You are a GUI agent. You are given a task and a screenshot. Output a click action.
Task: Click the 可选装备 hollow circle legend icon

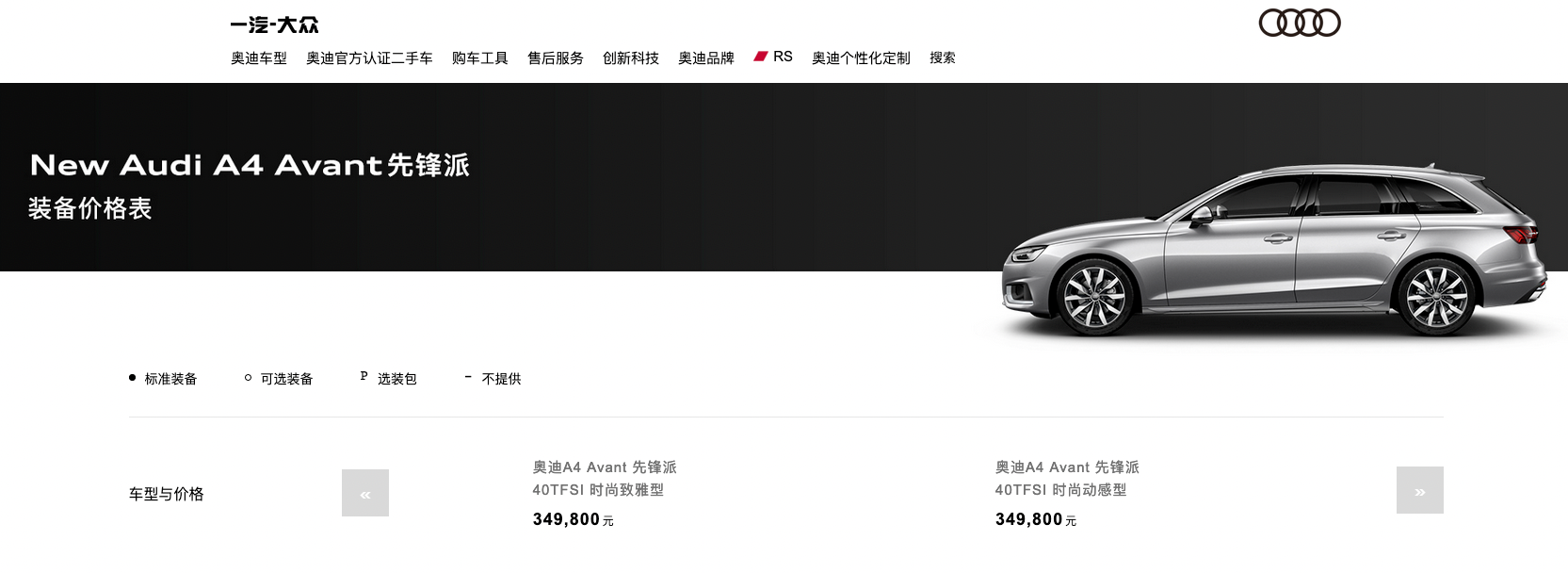(248, 378)
